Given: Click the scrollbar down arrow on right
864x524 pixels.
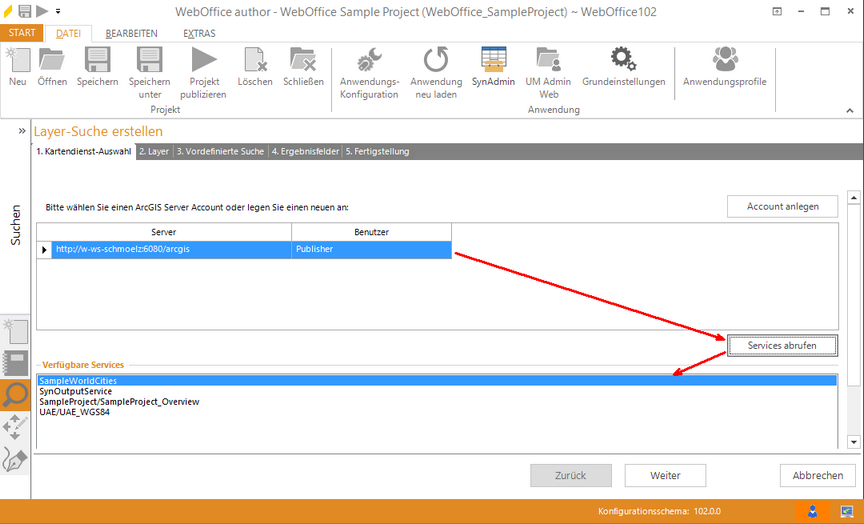Looking at the screenshot, I should (x=854, y=441).
